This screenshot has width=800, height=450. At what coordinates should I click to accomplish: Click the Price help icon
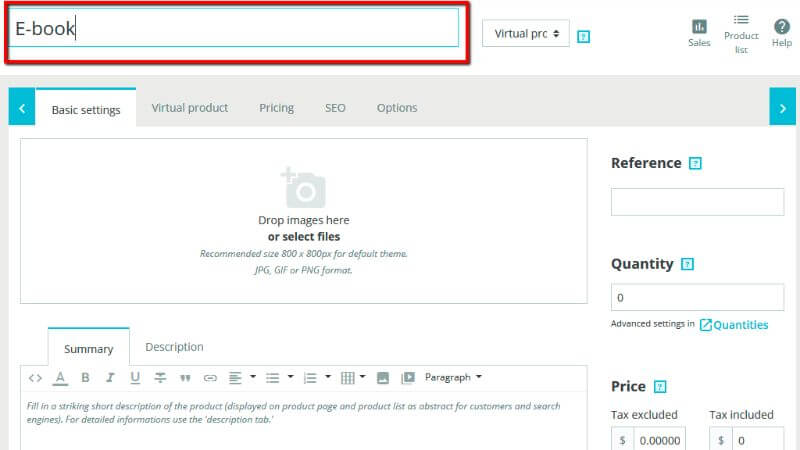660,387
